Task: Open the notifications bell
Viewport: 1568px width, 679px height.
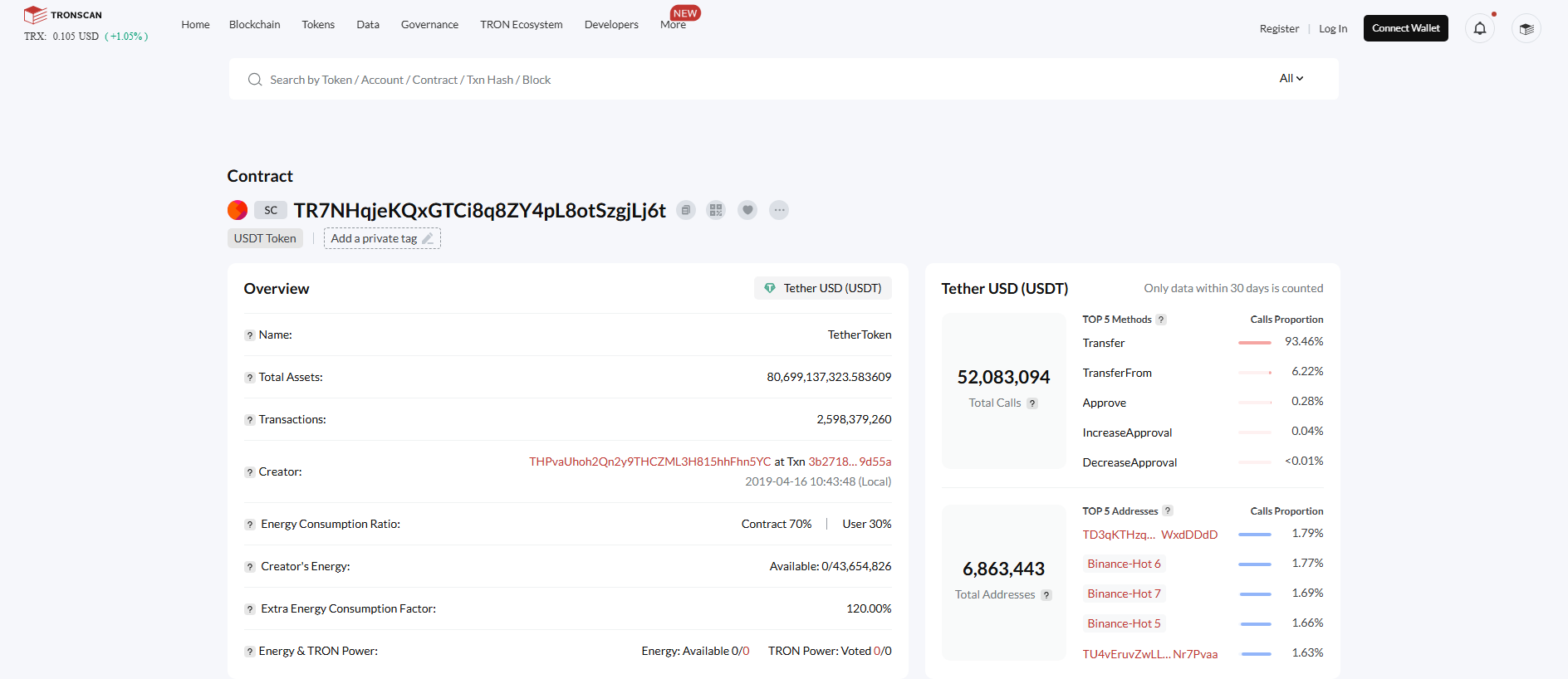Action: point(1480,28)
